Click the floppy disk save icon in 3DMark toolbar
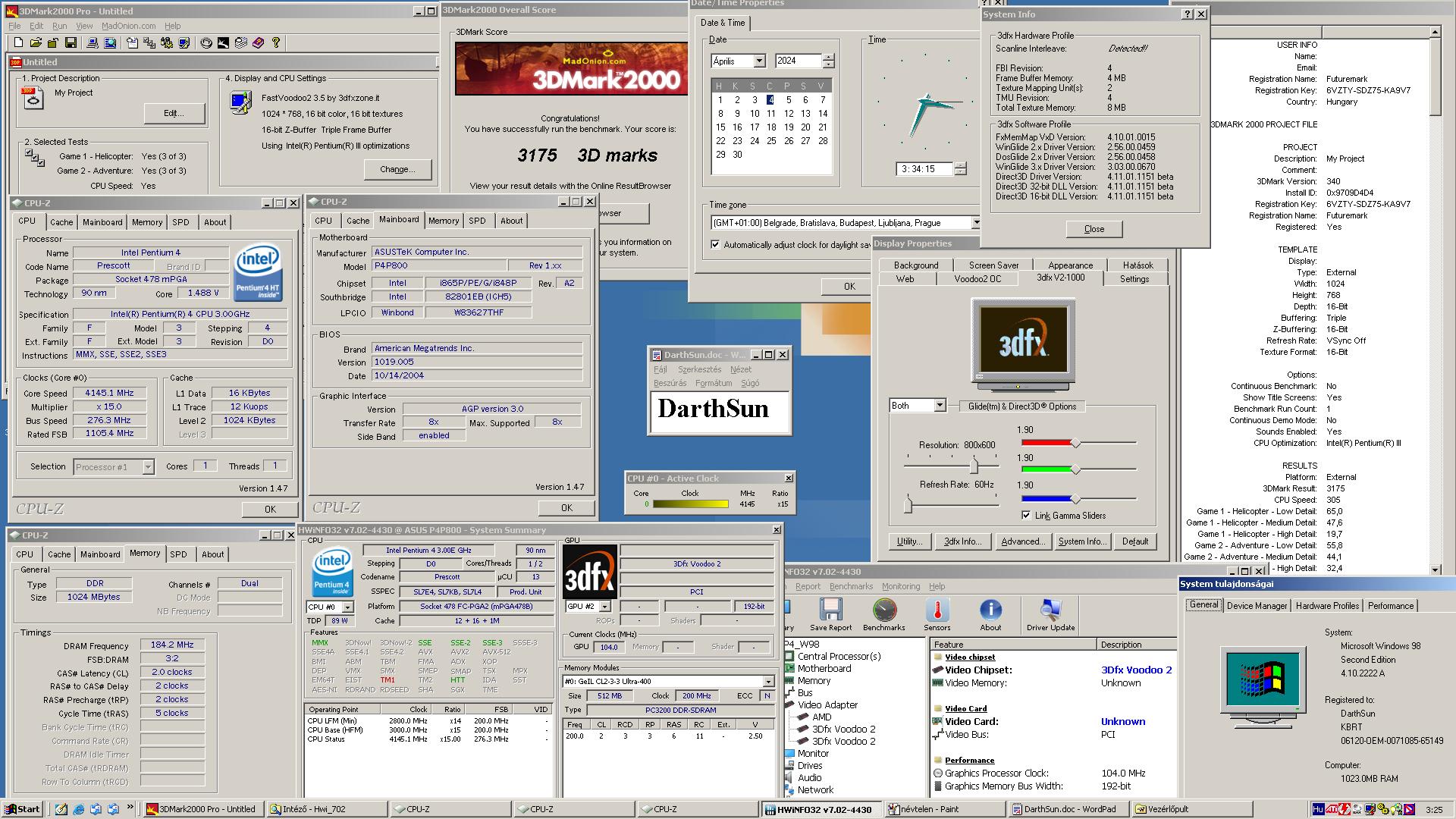 point(71,43)
